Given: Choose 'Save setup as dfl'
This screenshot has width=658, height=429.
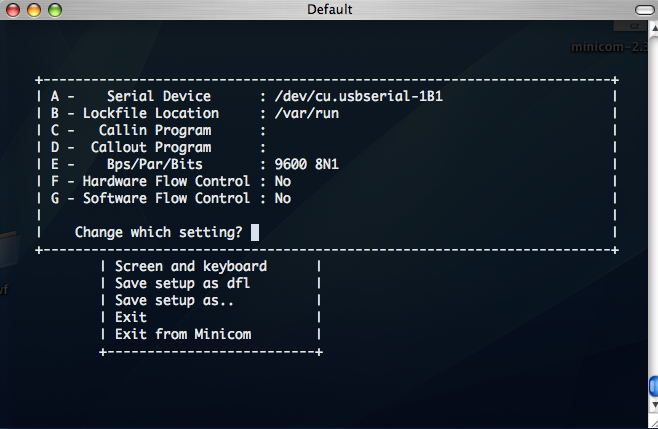Looking at the screenshot, I should 183,283.
